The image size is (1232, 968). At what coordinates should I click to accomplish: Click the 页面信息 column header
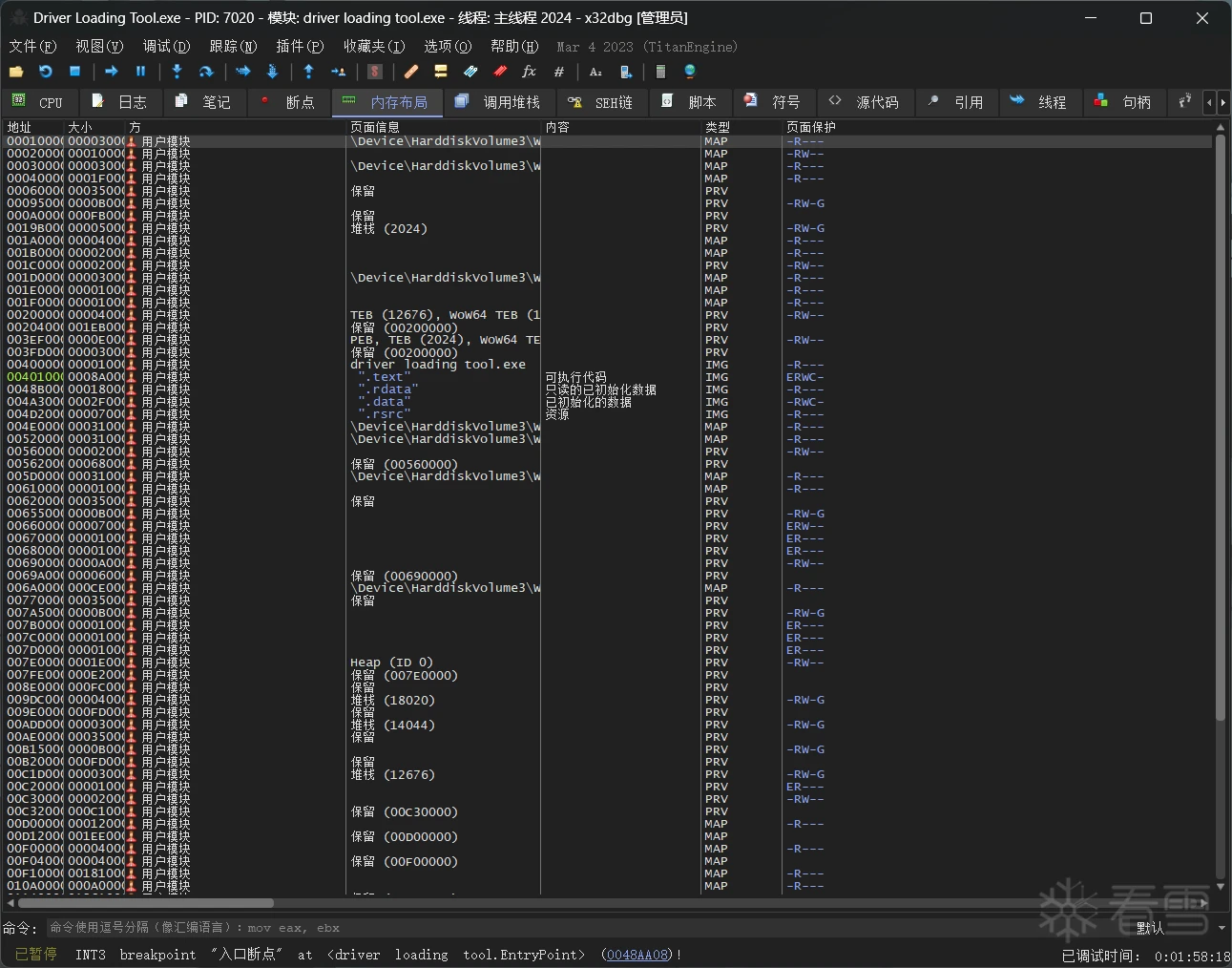(x=443, y=127)
